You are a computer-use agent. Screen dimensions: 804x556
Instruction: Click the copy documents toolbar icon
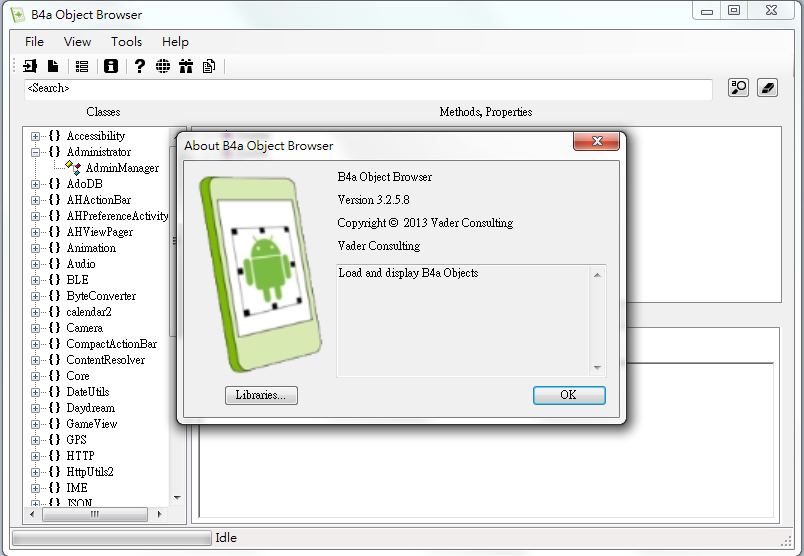tap(209, 66)
